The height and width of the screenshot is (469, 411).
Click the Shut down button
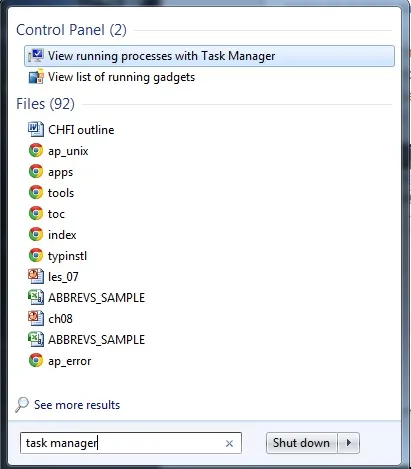(x=301, y=443)
